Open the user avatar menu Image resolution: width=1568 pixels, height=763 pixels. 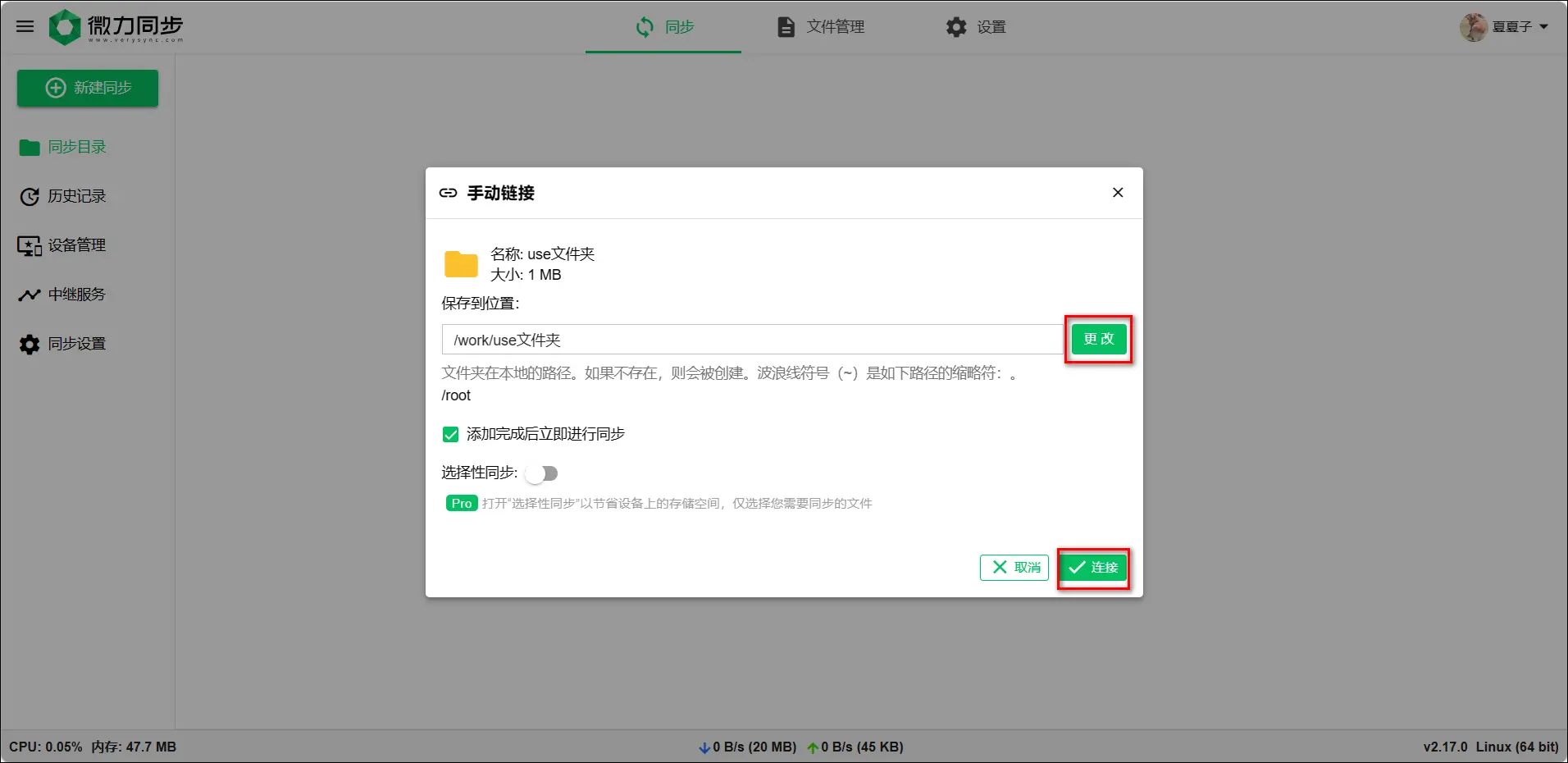pos(1473,26)
